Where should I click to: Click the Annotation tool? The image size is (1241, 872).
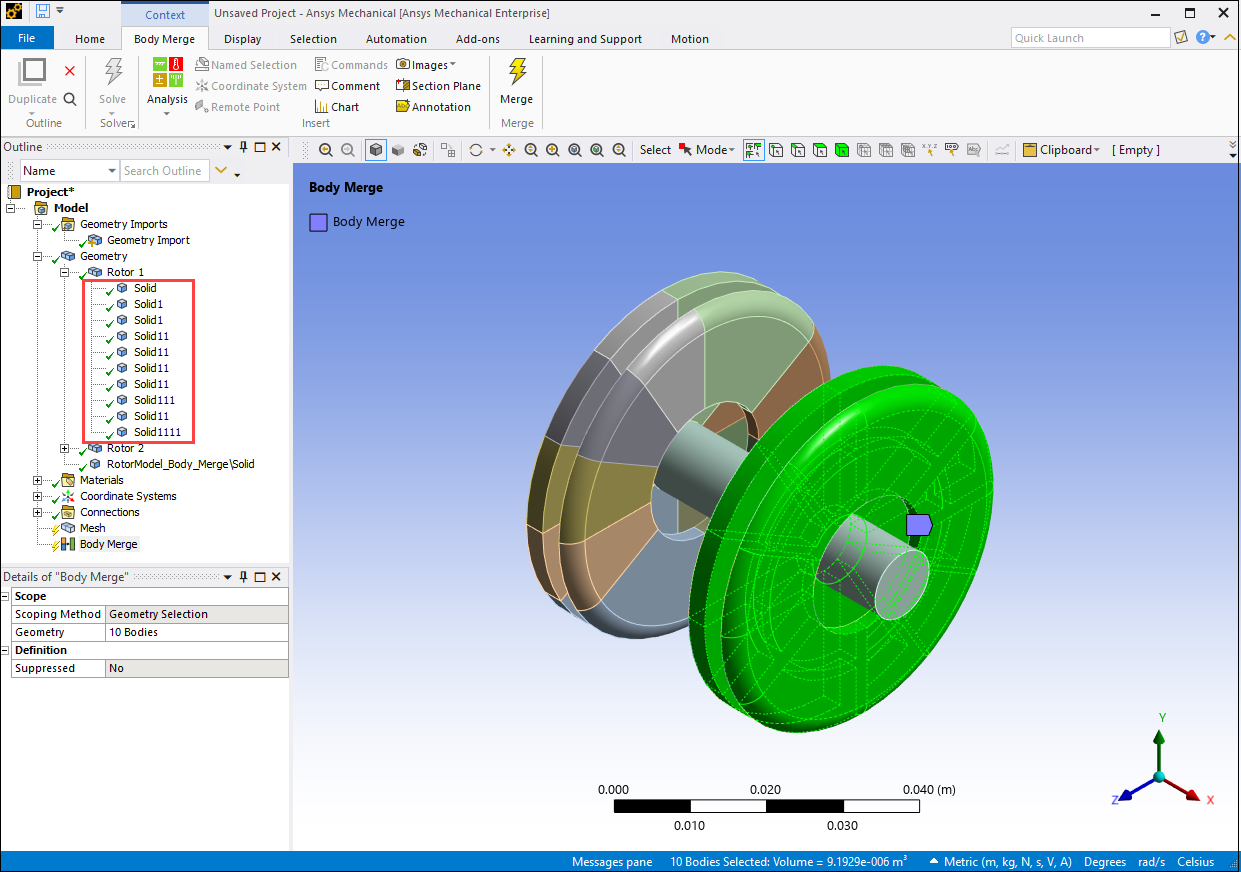[433, 107]
